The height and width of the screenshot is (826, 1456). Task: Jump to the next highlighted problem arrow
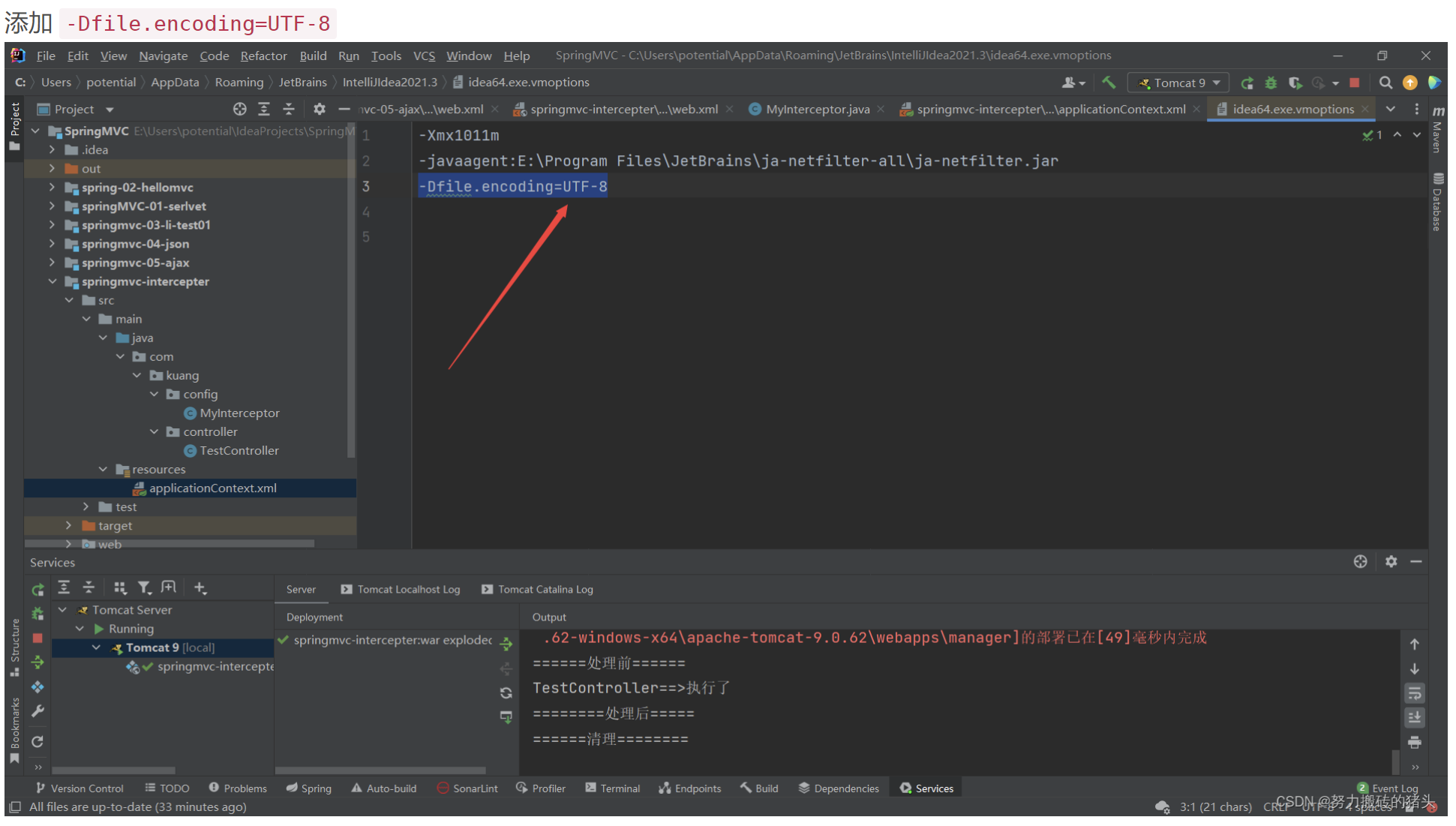1417,135
